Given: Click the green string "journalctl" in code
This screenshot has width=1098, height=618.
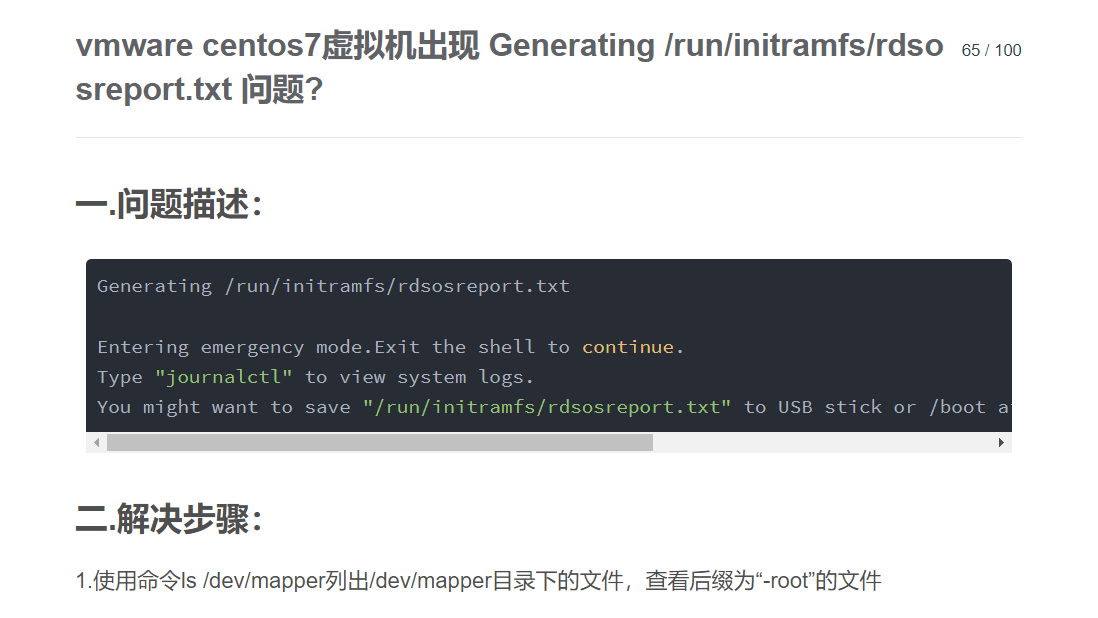Looking at the screenshot, I should (x=223, y=377).
